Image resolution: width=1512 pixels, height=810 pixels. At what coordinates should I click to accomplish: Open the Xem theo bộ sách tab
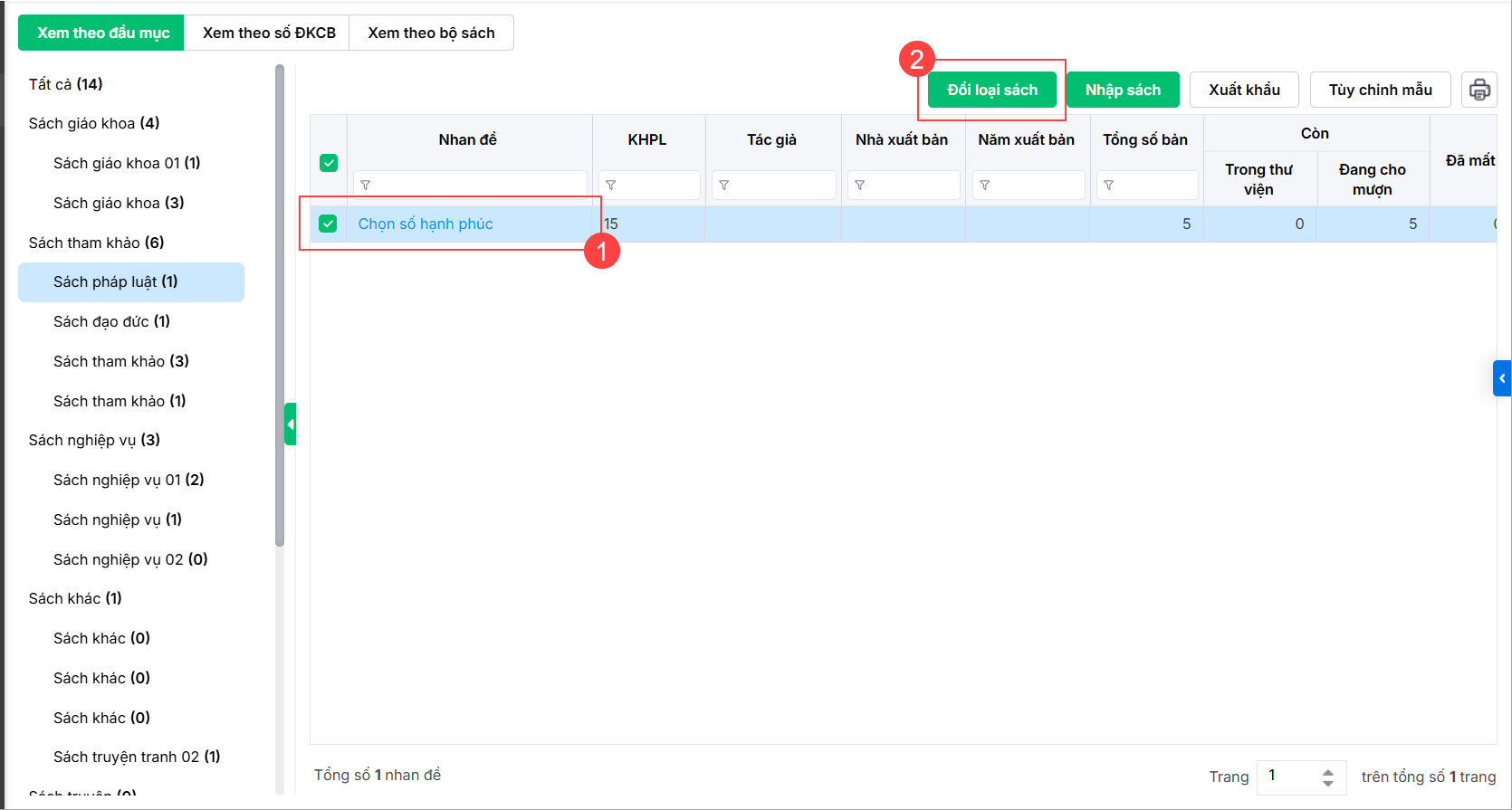coord(431,33)
